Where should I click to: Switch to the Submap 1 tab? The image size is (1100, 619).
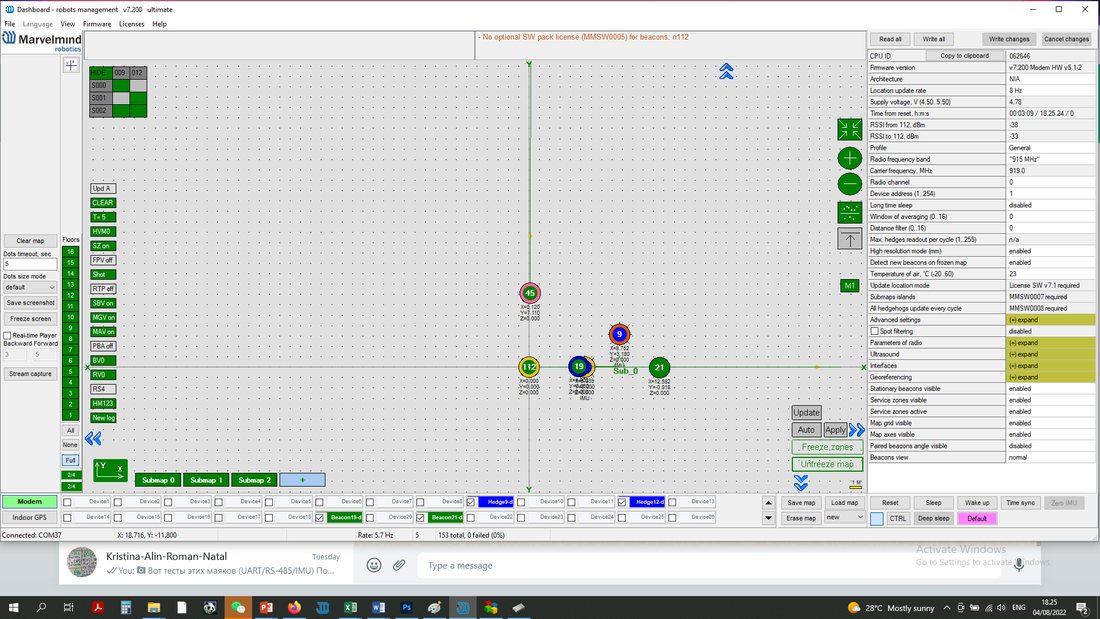coord(206,480)
